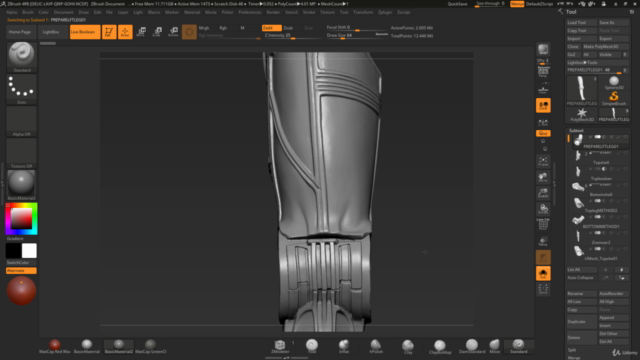Image resolution: width=640 pixels, height=360 pixels.
Task: Open the Document menu
Action: point(63,12)
